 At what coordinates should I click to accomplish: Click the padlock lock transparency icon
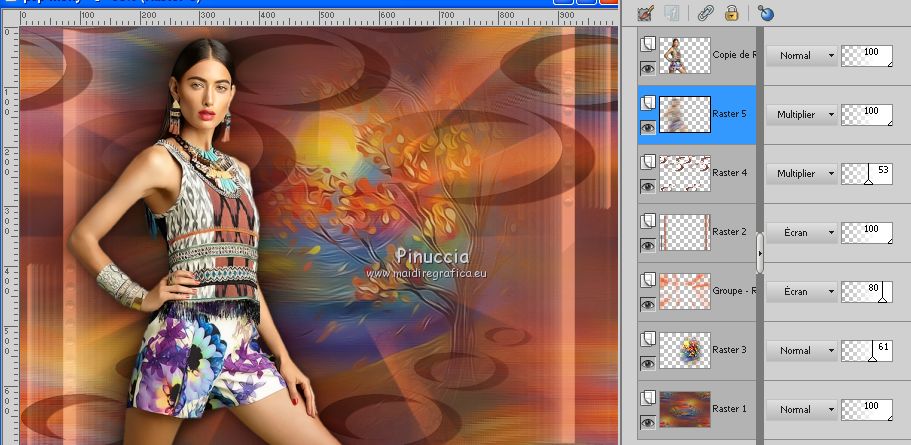tap(732, 13)
